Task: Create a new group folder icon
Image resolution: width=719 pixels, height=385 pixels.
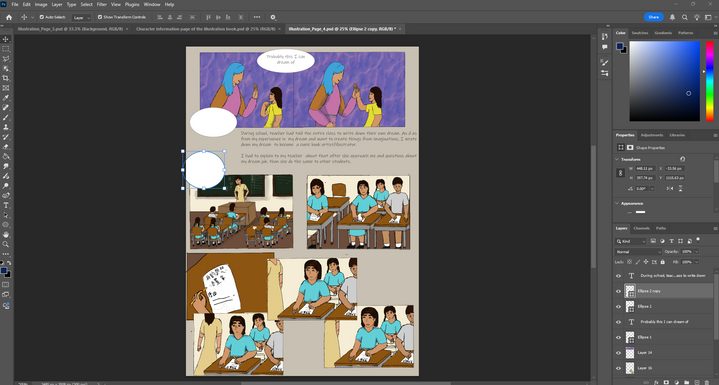Action: tap(686, 382)
